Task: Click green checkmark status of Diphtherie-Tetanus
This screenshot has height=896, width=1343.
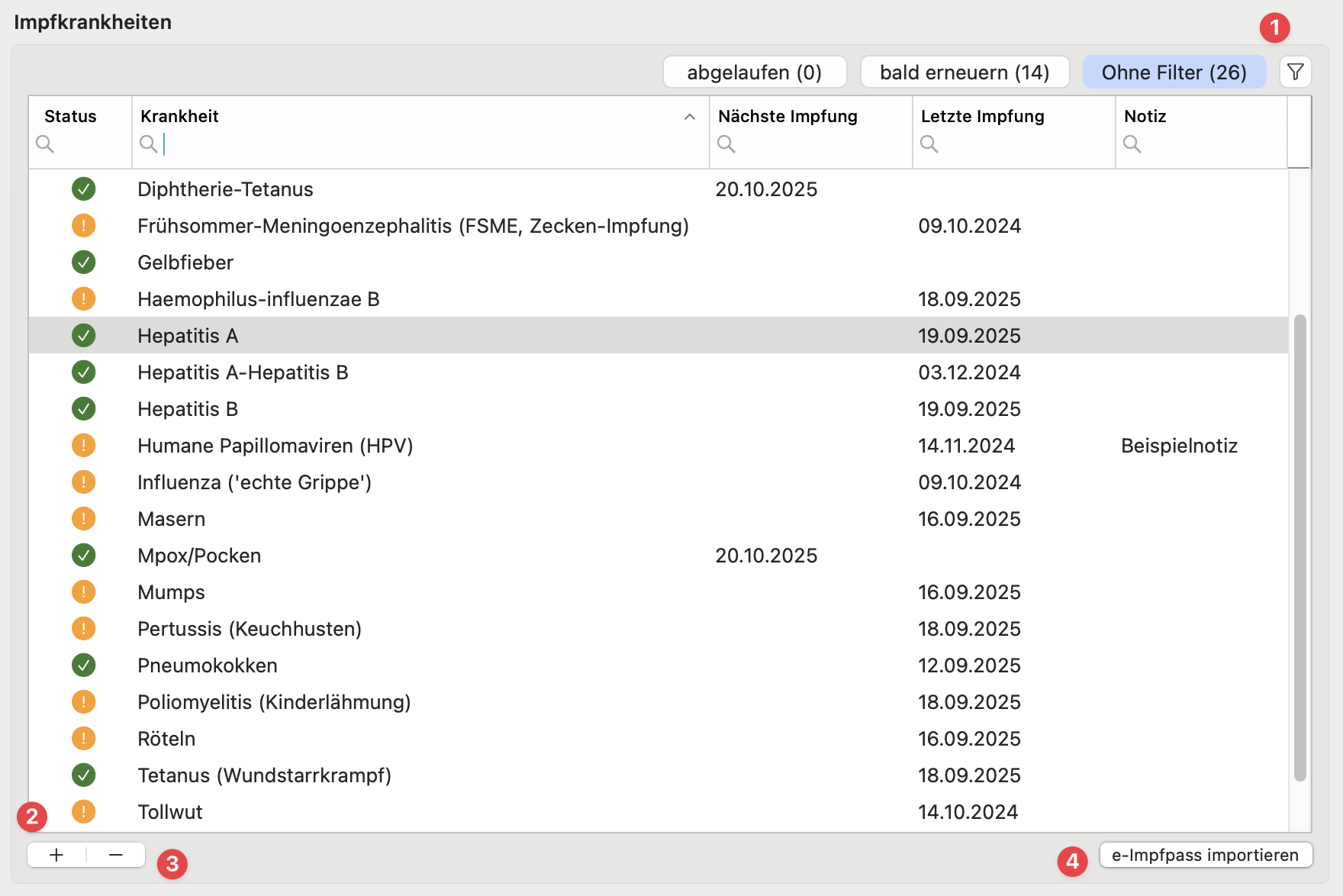Action: tap(84, 189)
